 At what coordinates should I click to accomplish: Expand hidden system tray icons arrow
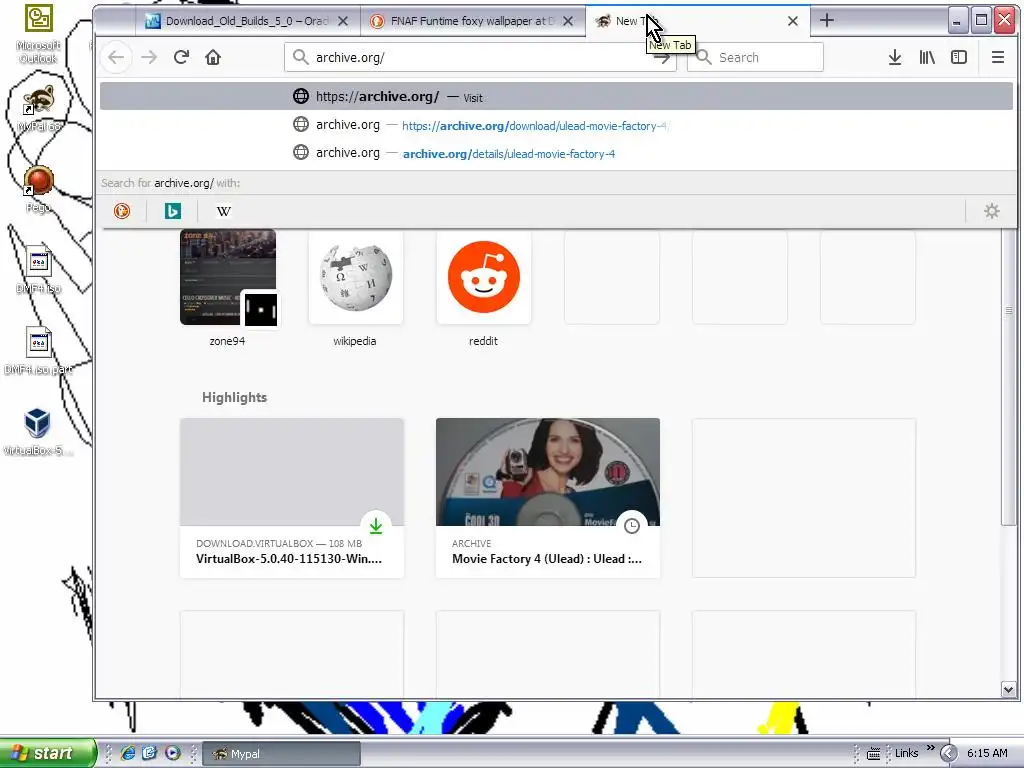pyautogui.click(x=948, y=754)
